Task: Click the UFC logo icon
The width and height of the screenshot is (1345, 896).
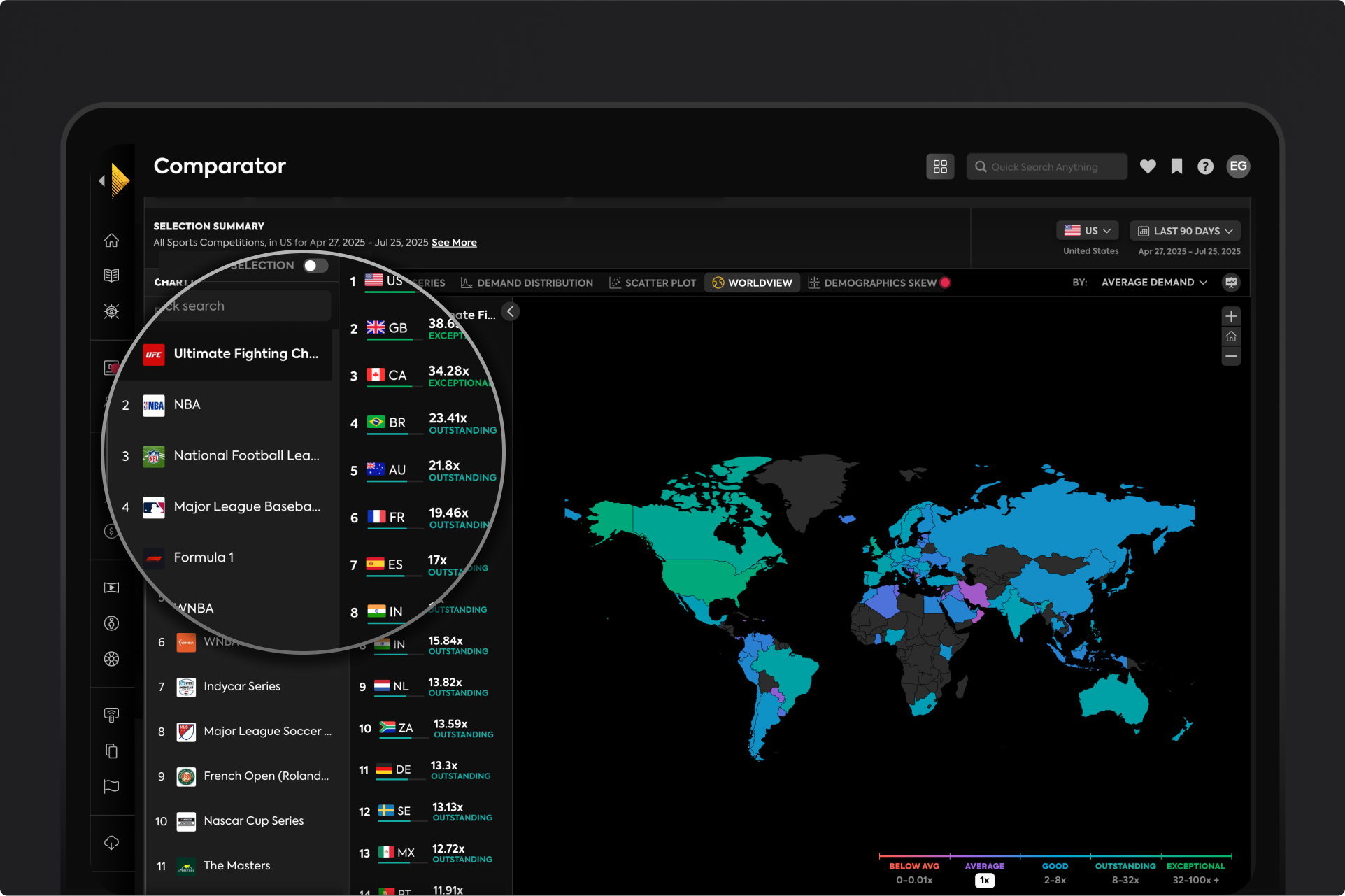Action: (154, 355)
